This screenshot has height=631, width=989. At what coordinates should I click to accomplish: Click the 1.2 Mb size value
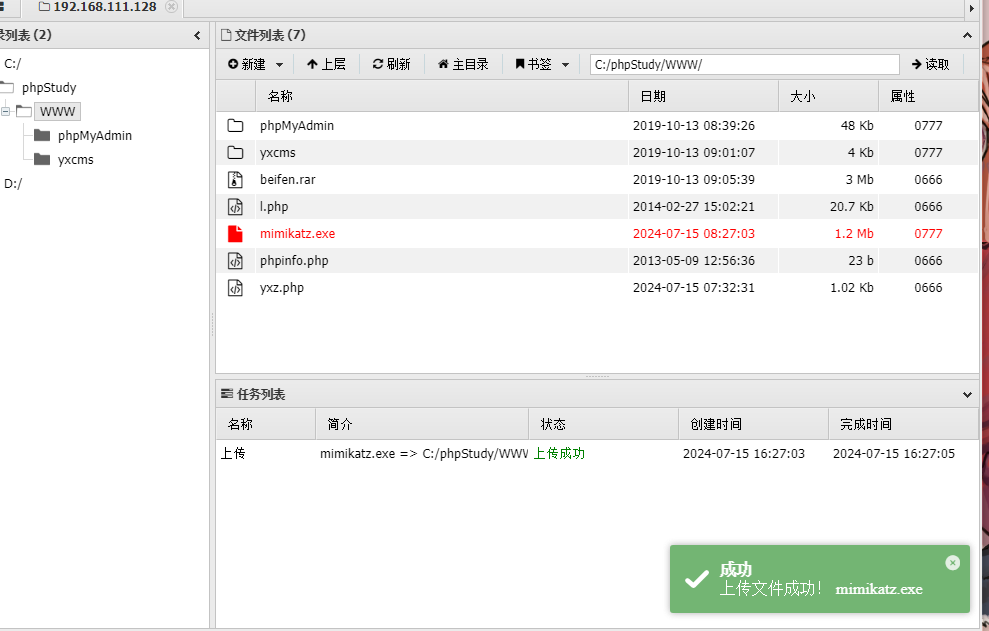pyautogui.click(x=854, y=233)
